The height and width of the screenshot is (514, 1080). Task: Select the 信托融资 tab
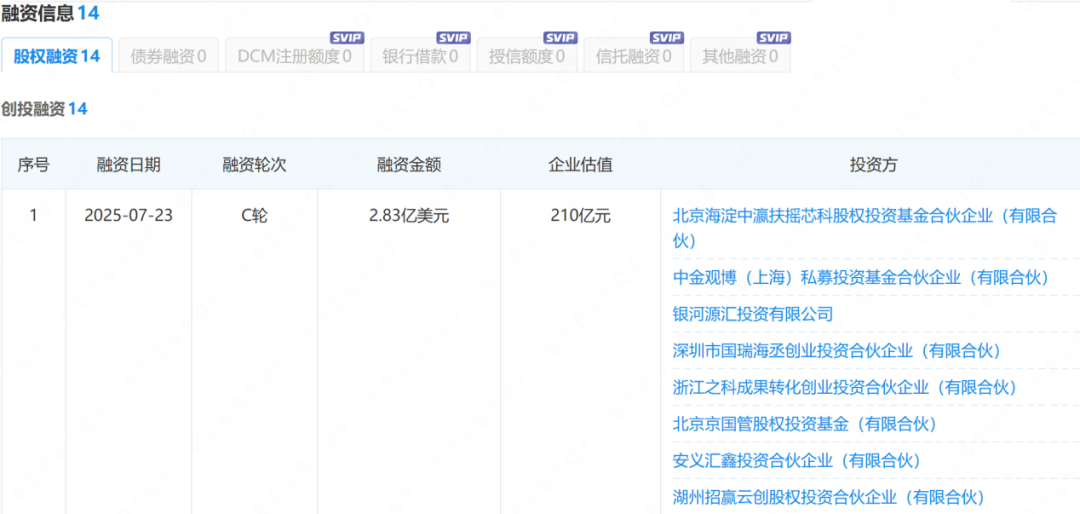[633, 57]
